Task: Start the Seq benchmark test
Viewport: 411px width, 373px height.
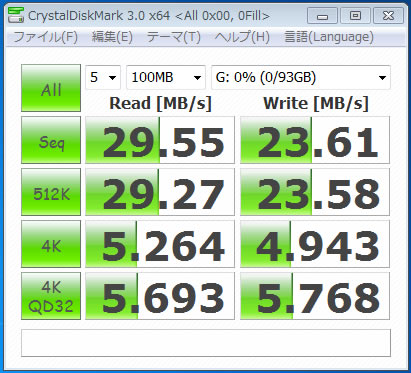Action: point(51,140)
